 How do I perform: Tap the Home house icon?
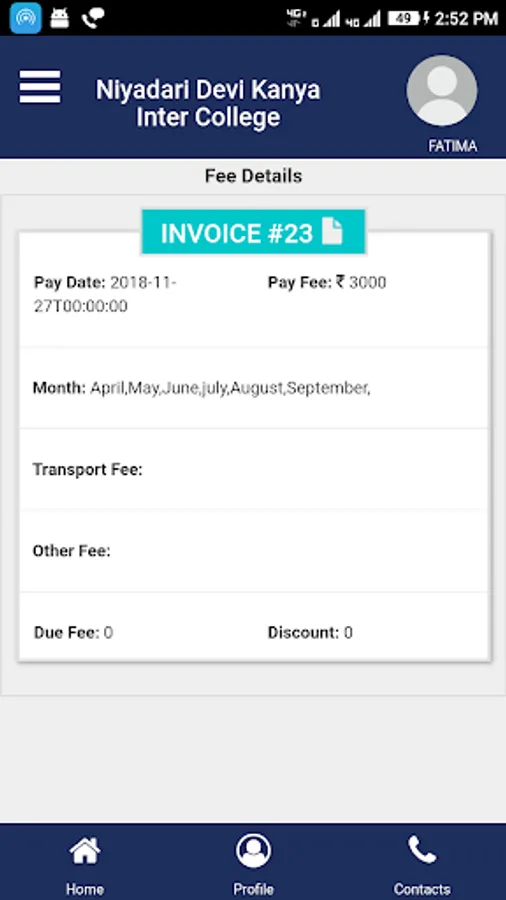tap(85, 851)
